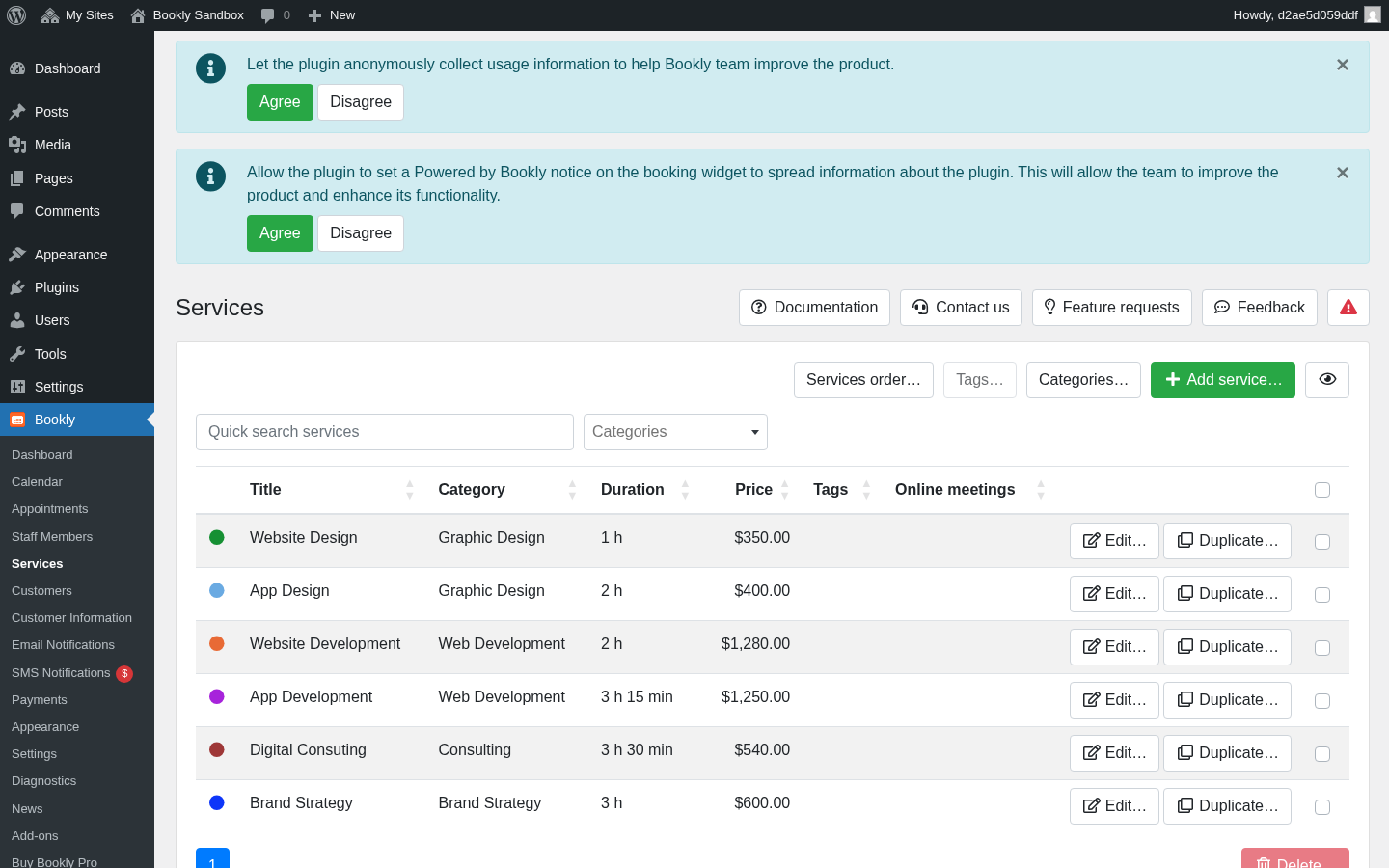Open Categories management dialog
The image size is (1389, 868).
[x=1083, y=380]
